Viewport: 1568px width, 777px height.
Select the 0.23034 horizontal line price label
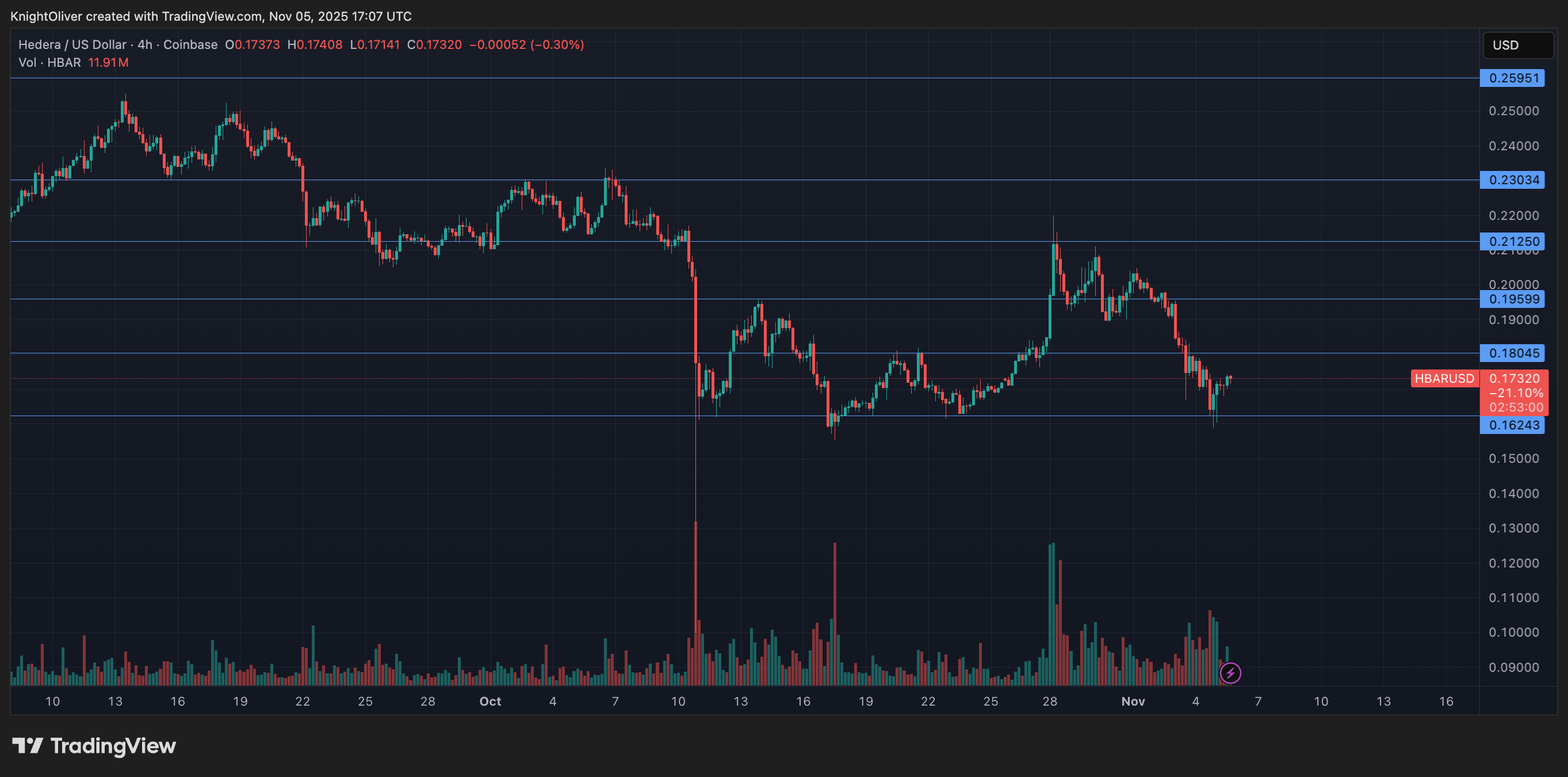(x=1513, y=180)
